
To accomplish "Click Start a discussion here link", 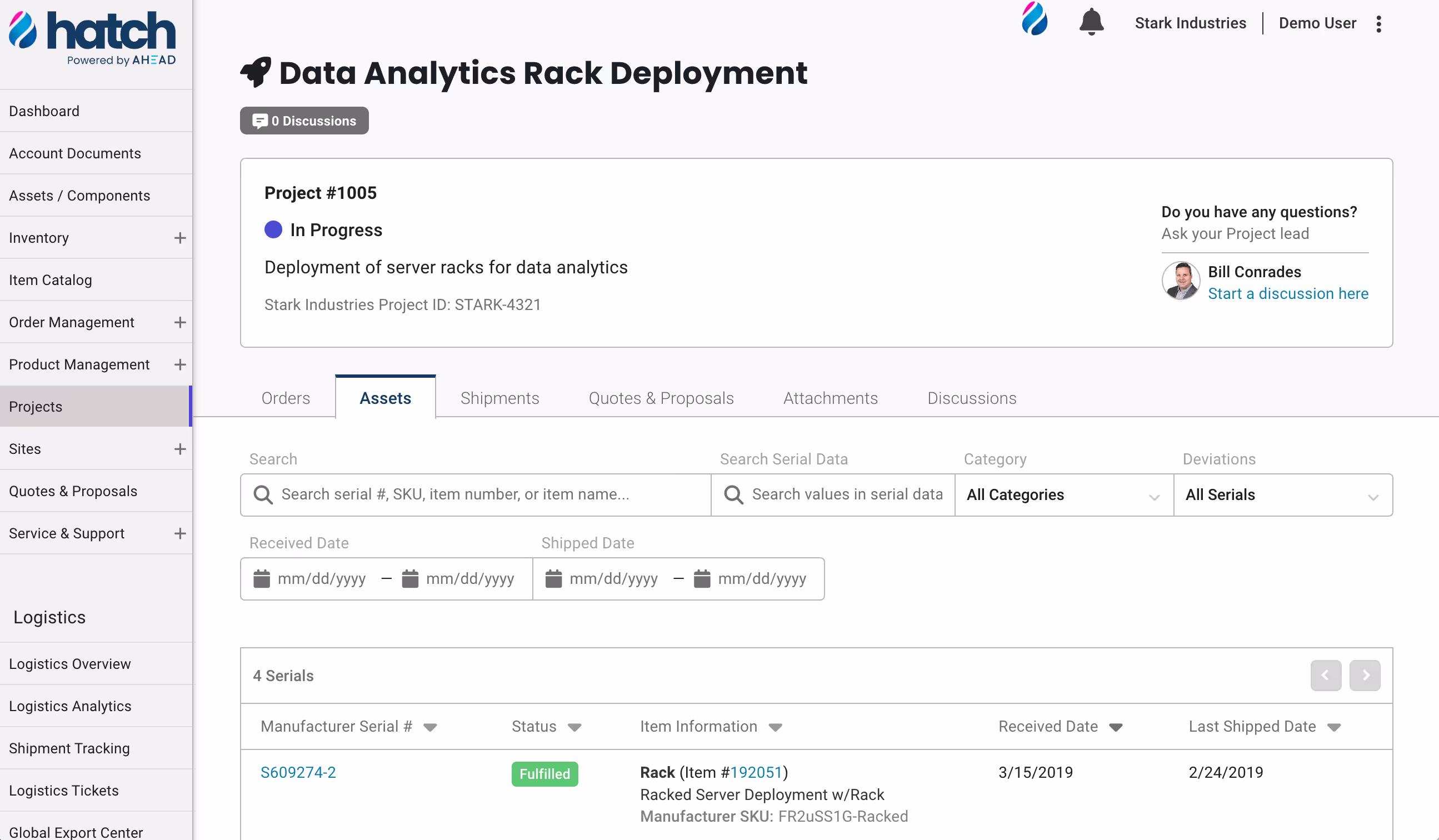I will click(1288, 293).
